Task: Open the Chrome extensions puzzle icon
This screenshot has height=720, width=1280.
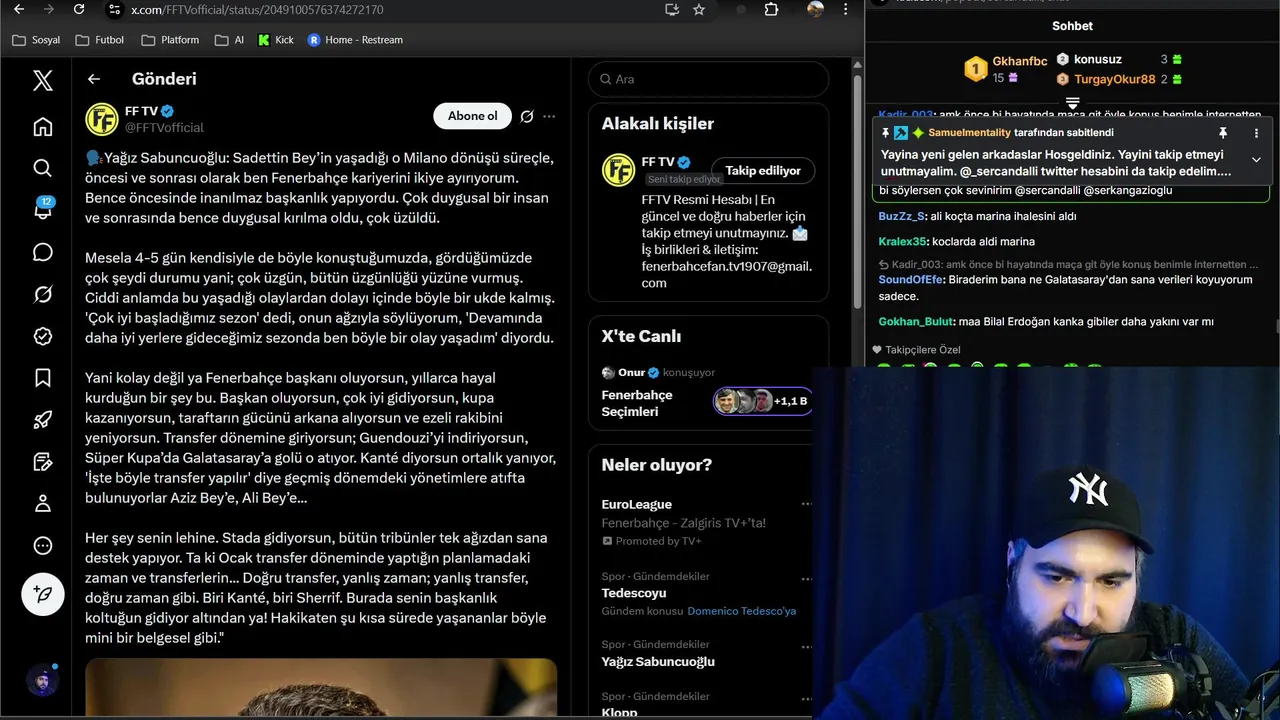Action: coord(771,9)
